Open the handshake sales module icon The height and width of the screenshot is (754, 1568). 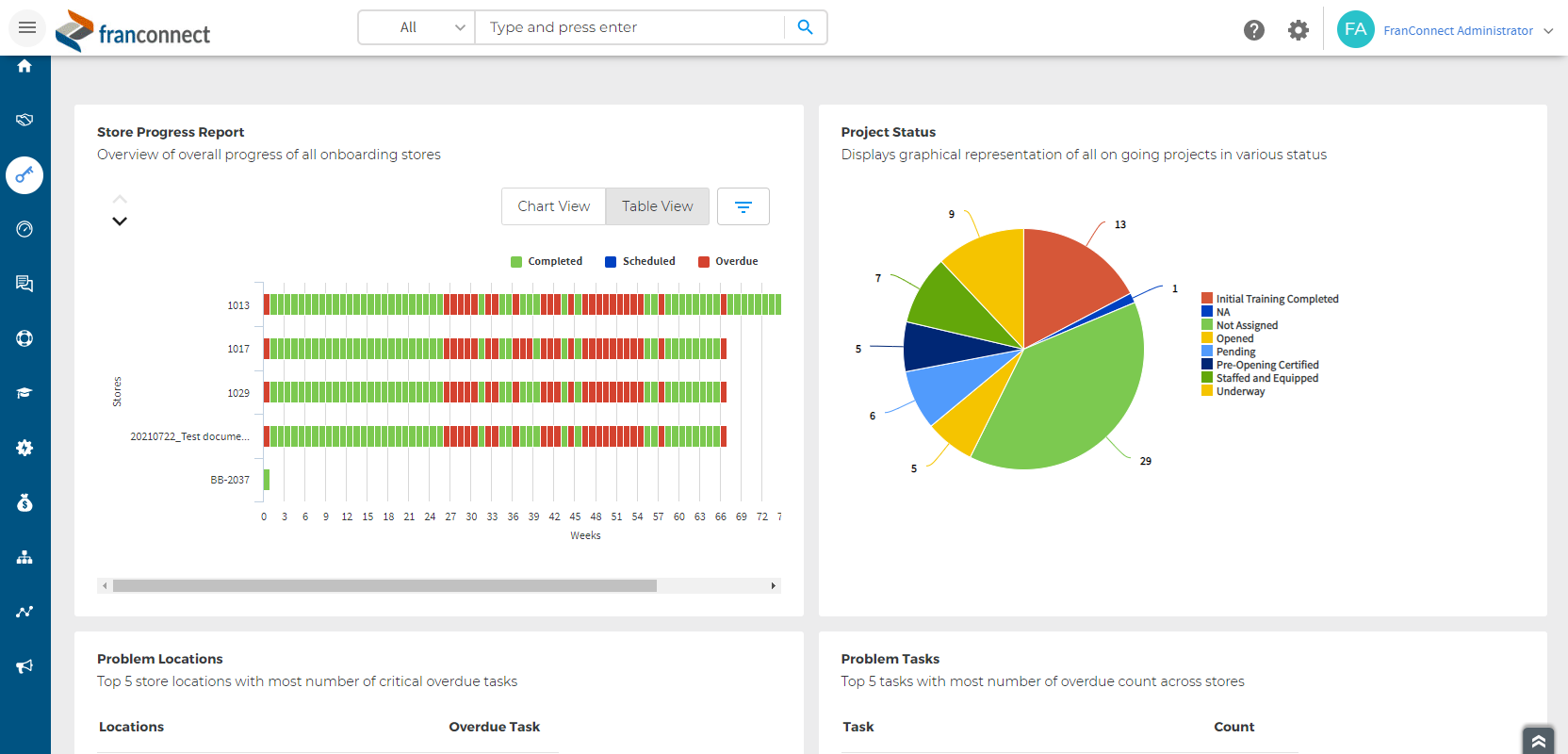click(x=24, y=120)
